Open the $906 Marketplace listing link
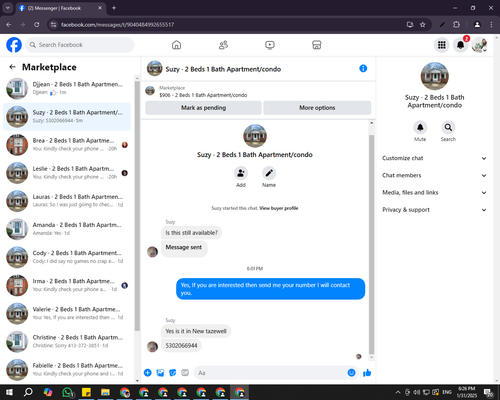The height and width of the screenshot is (400, 500). pos(203,95)
